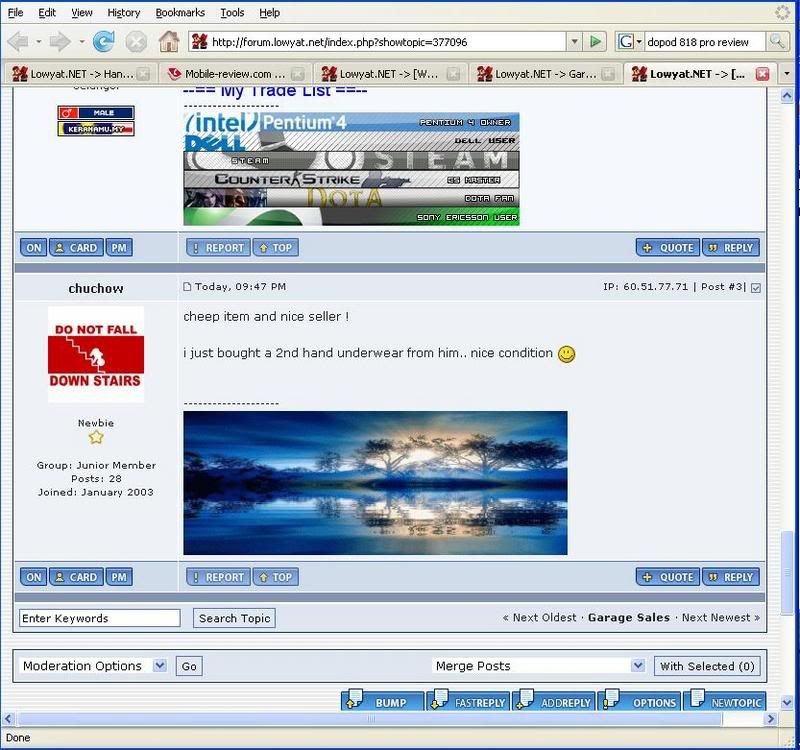Click QUOTE on chuchow's post

click(667, 577)
